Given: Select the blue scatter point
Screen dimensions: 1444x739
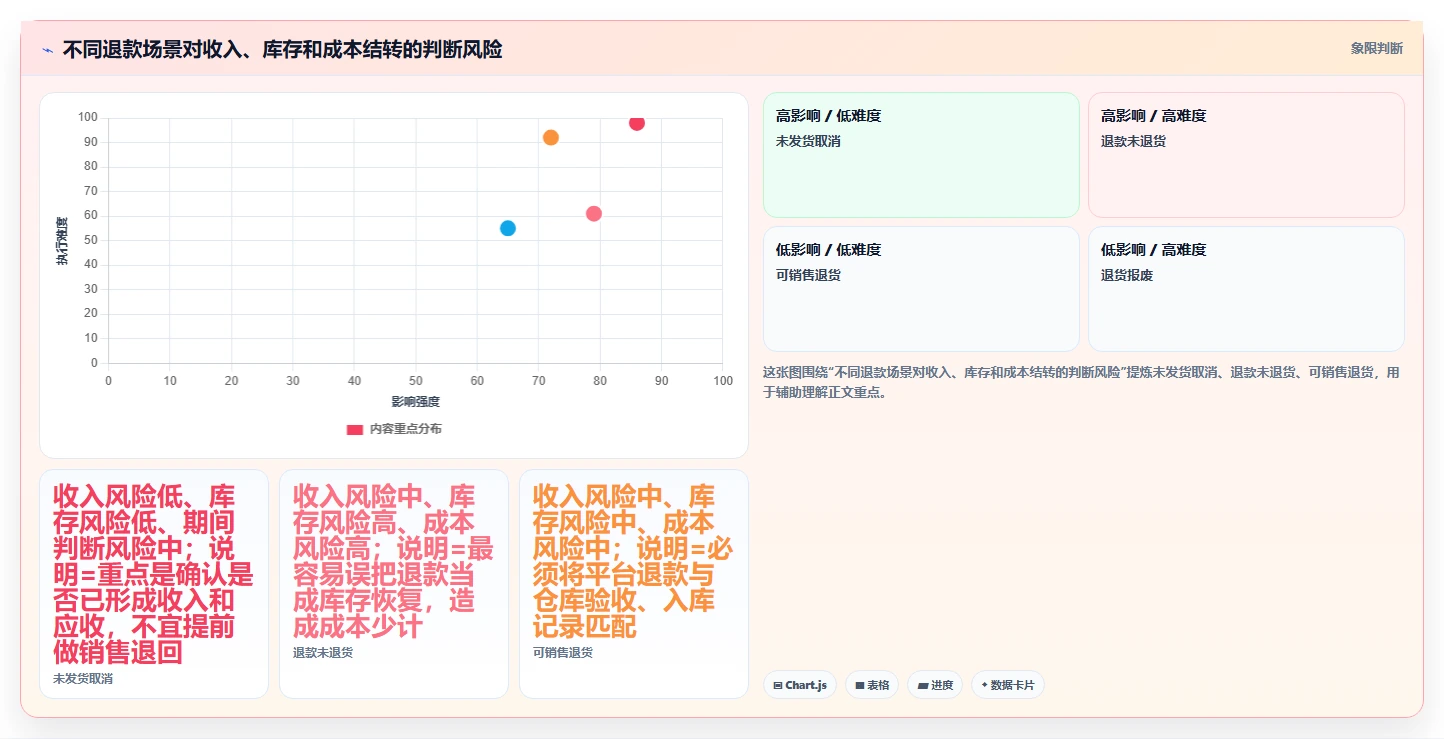Looking at the screenshot, I should (508, 228).
